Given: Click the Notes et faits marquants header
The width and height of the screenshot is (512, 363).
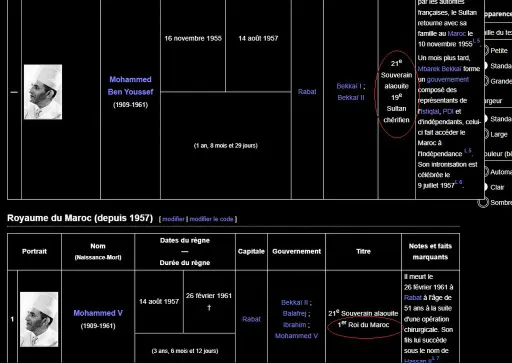Looking at the screenshot, I should 430,251.
